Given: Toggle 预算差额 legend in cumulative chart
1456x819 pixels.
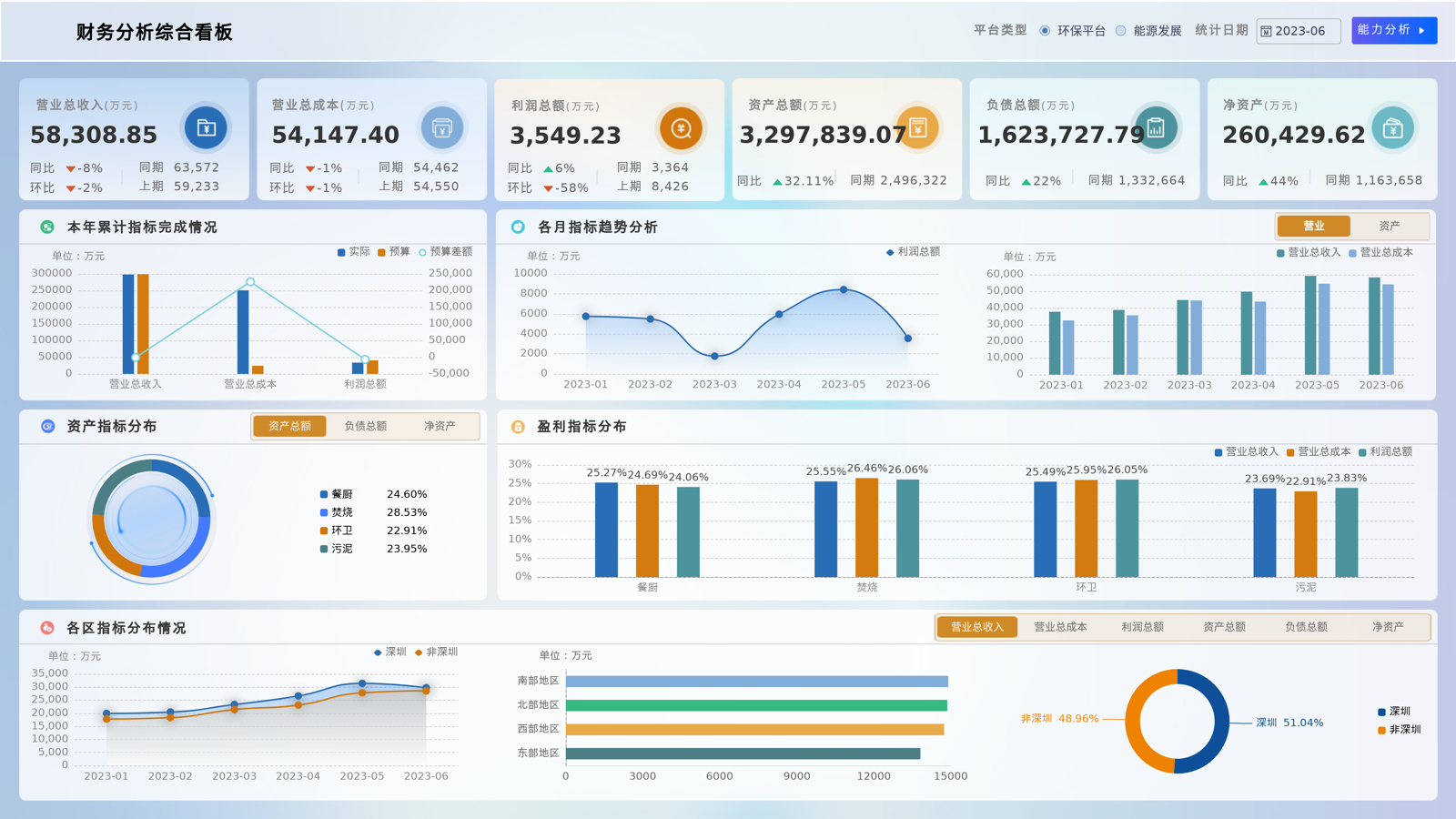Looking at the screenshot, I should click(445, 252).
